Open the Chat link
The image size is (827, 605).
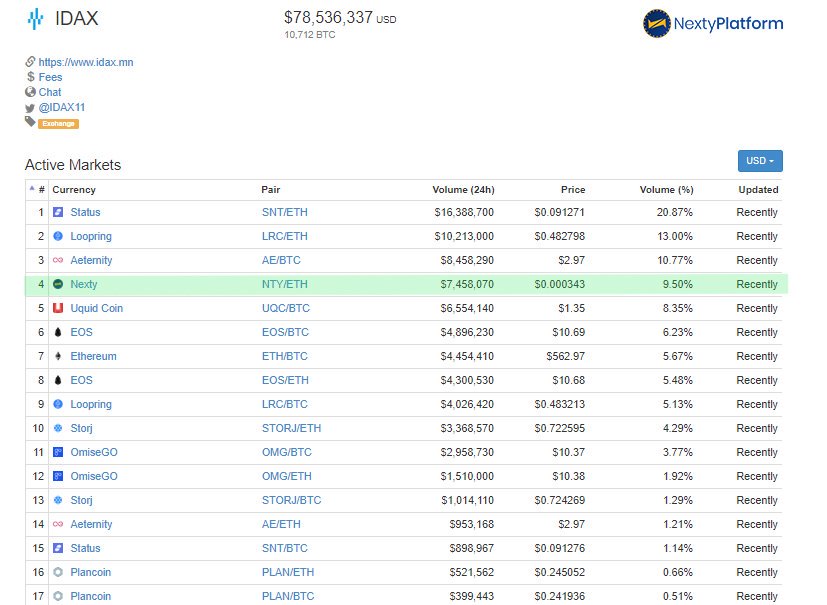50,92
